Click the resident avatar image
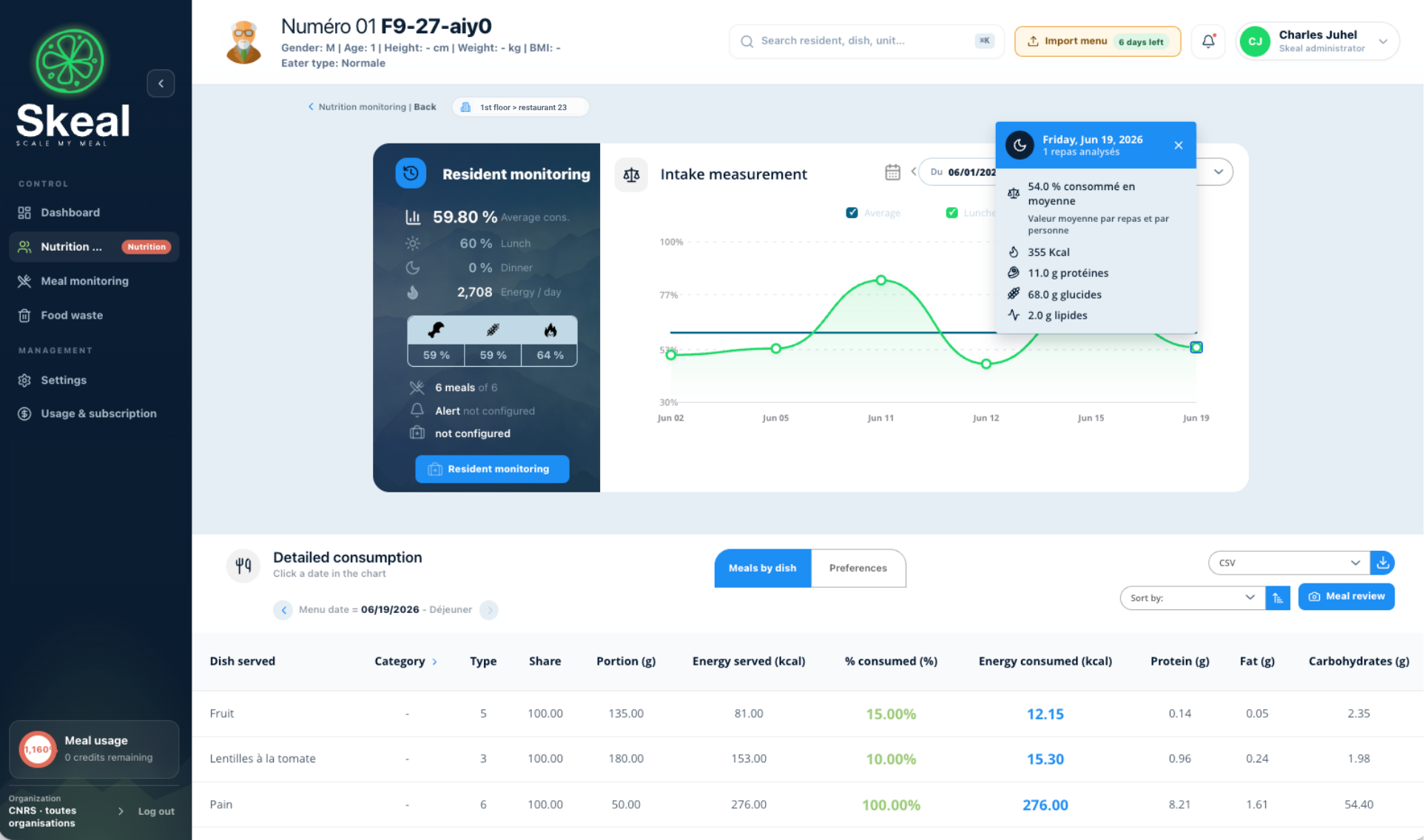Screen dimensions: 1425x840 (244, 42)
